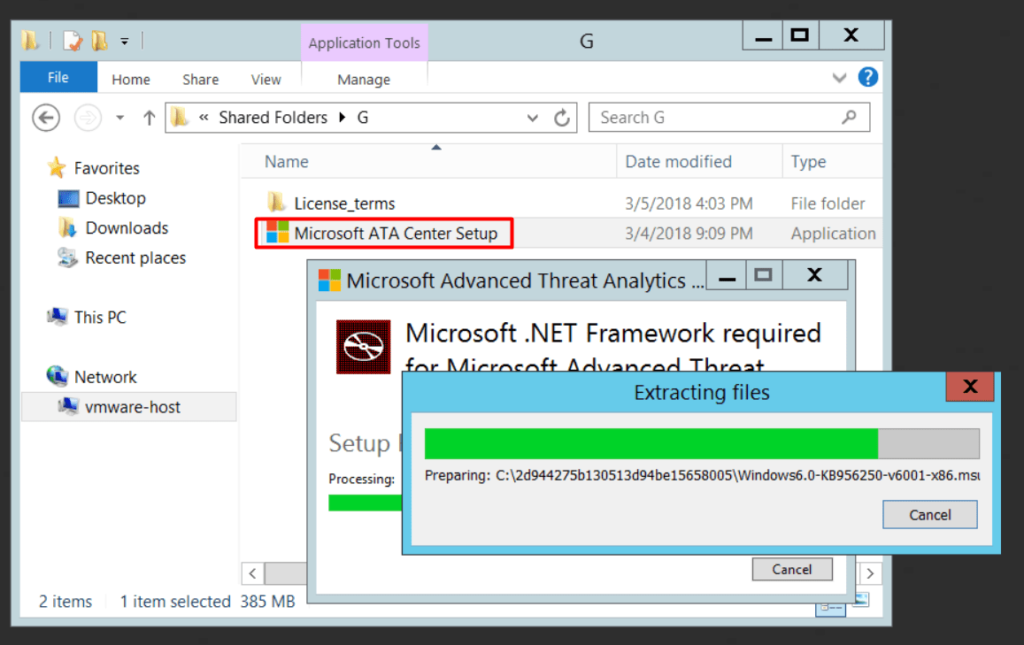Image resolution: width=1024 pixels, height=645 pixels.
Task: Open Desktop in Favorites
Action: point(116,198)
